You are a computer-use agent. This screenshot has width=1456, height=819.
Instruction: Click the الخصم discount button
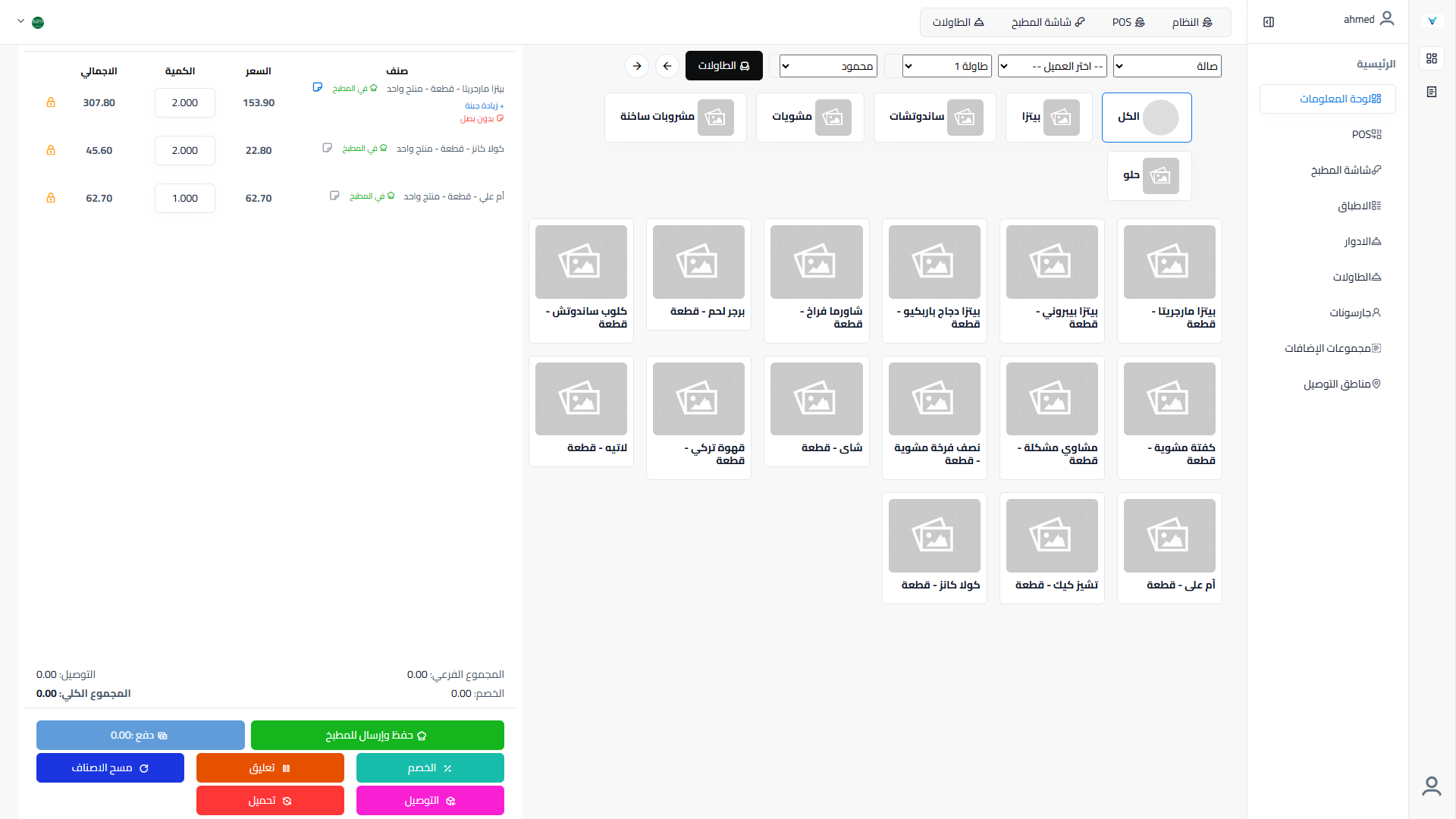(x=430, y=767)
